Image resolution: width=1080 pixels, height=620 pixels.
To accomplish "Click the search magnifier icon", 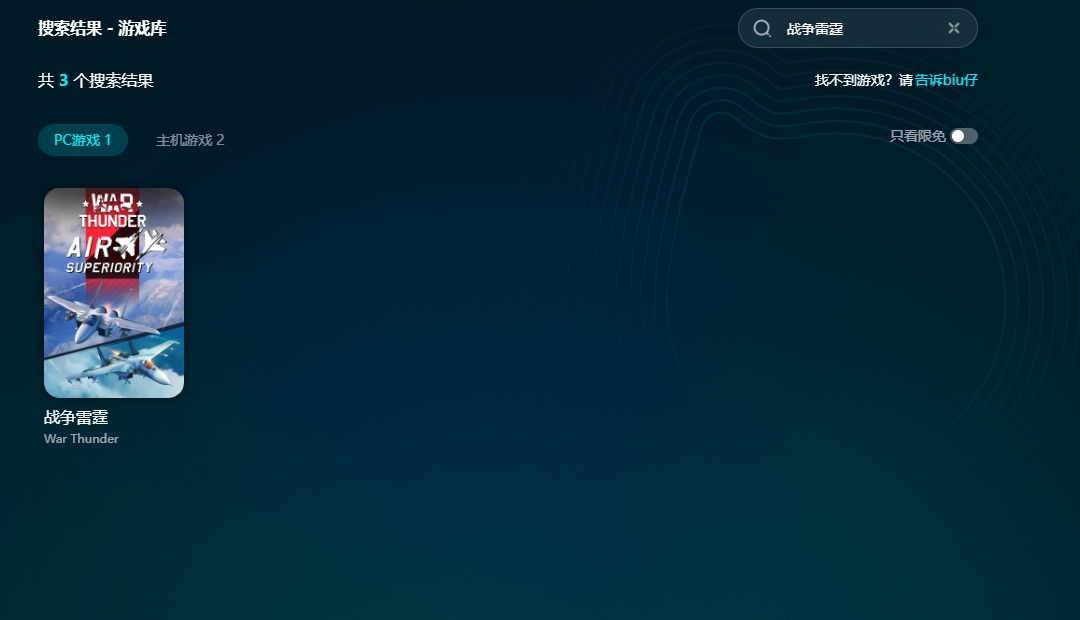I will coord(762,28).
